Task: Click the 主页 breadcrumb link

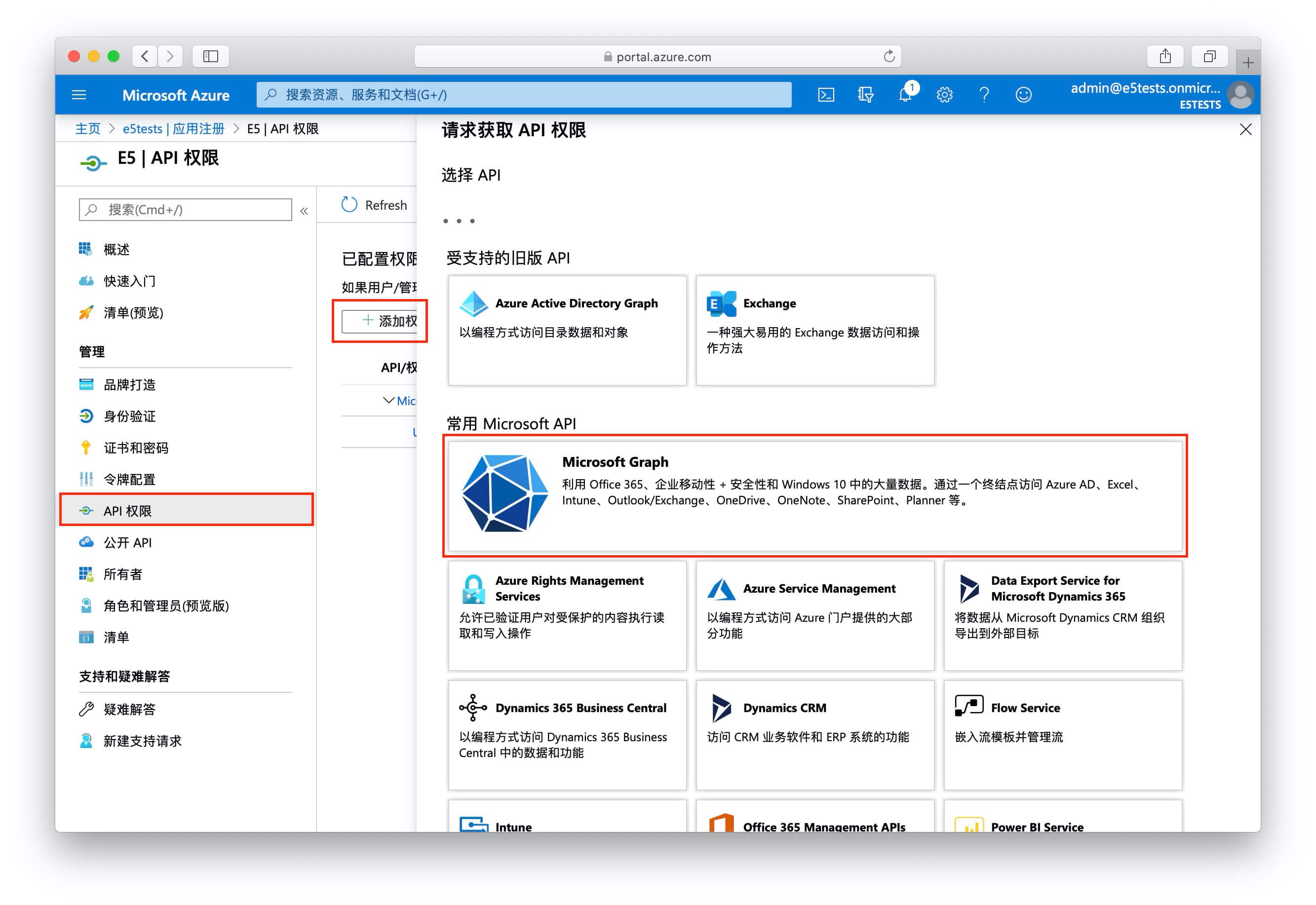Action: click(87, 129)
